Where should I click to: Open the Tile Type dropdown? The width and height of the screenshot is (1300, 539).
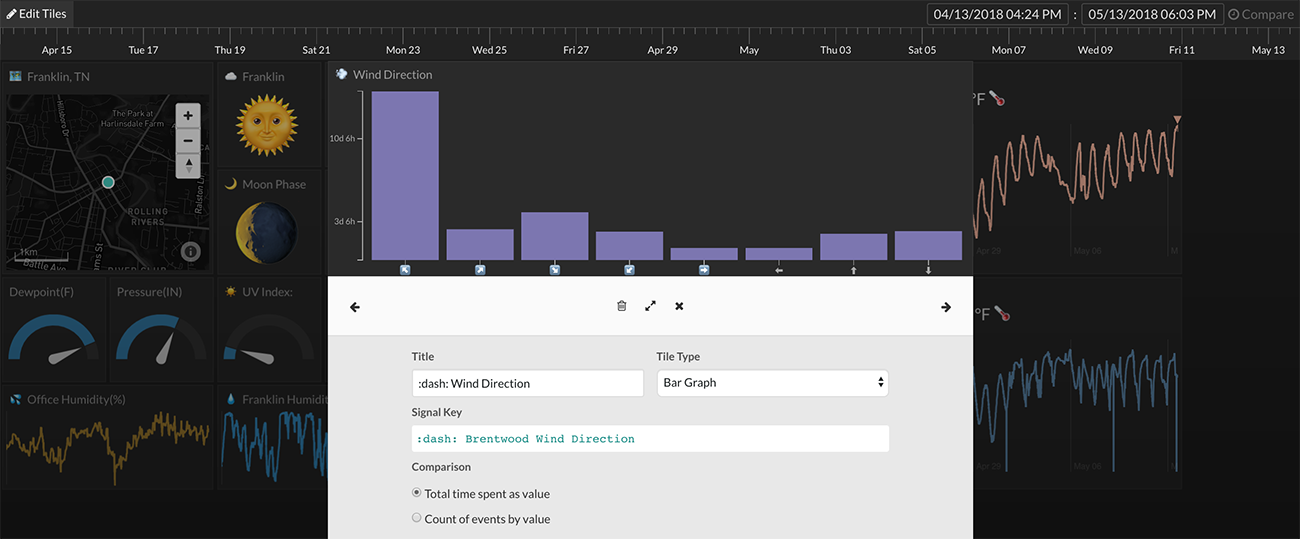[772, 383]
